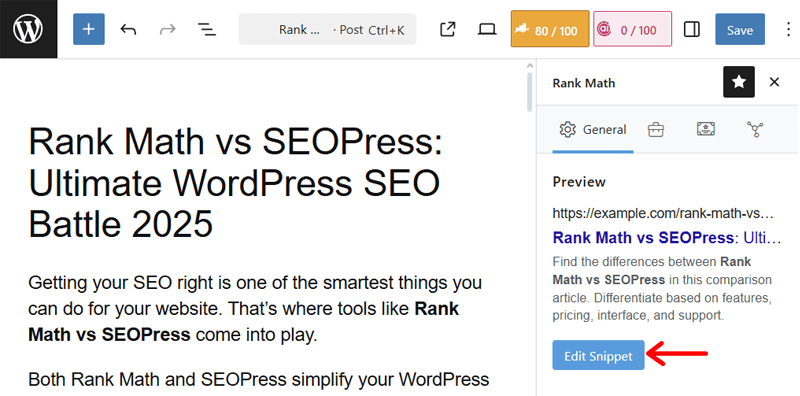Toggle the settings sidebar panel icon
Screen dimensions: 800x396
point(692,30)
